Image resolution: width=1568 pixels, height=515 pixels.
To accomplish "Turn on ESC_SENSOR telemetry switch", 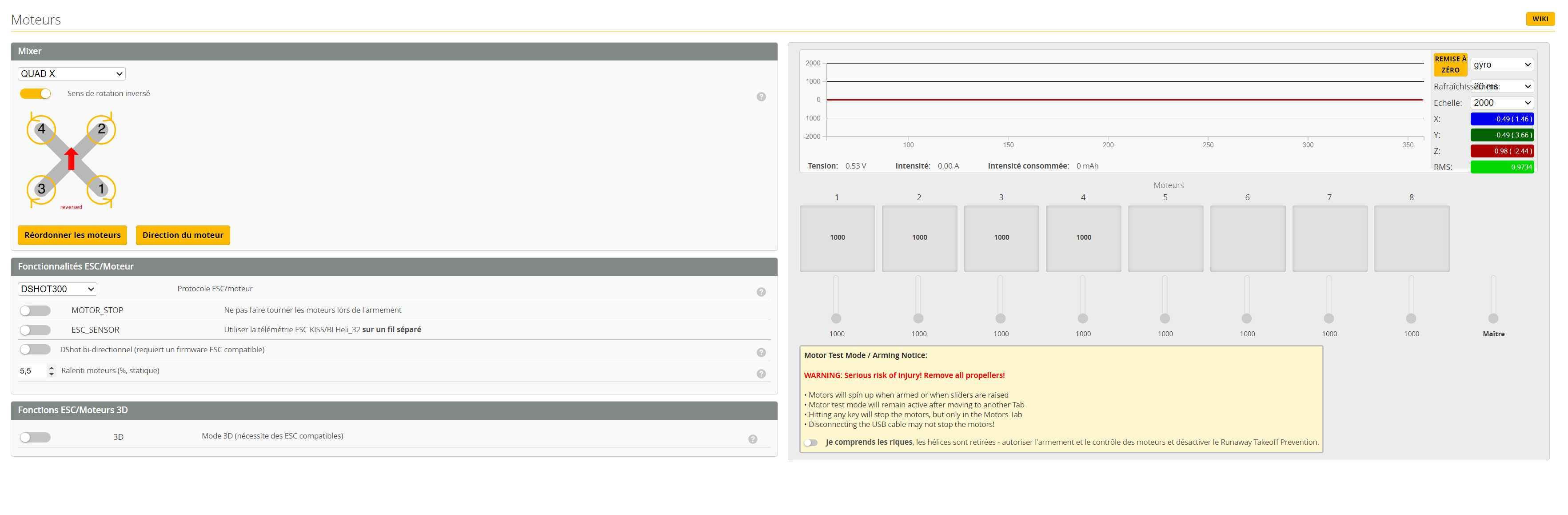I will click(x=35, y=330).
